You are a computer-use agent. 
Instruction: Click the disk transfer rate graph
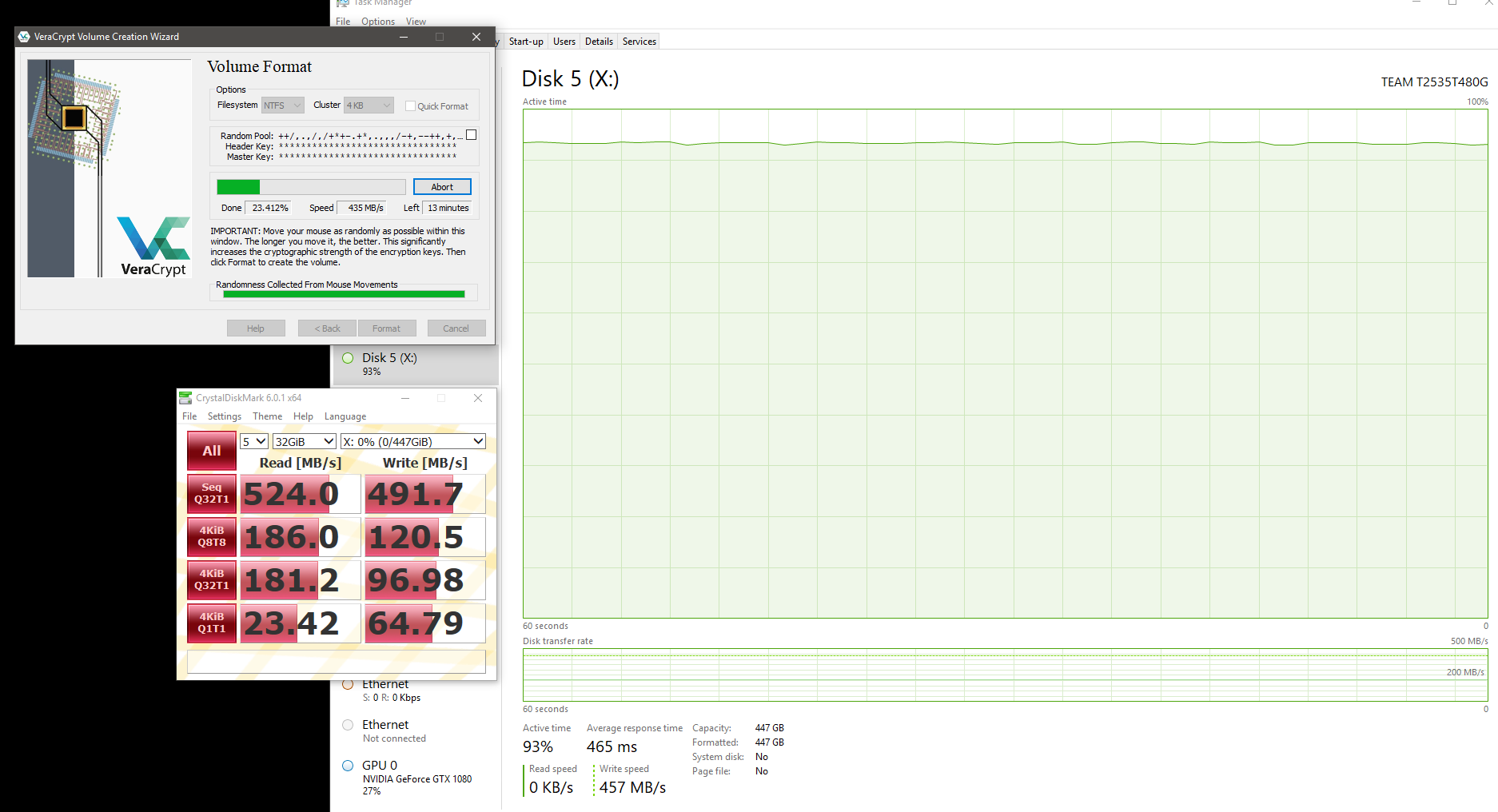pyautogui.click(x=1006, y=675)
